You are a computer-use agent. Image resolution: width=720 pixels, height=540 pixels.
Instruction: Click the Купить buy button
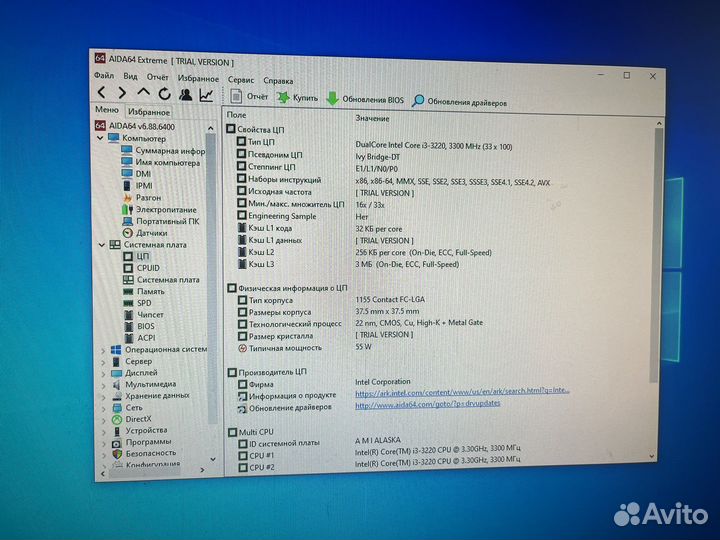point(298,98)
